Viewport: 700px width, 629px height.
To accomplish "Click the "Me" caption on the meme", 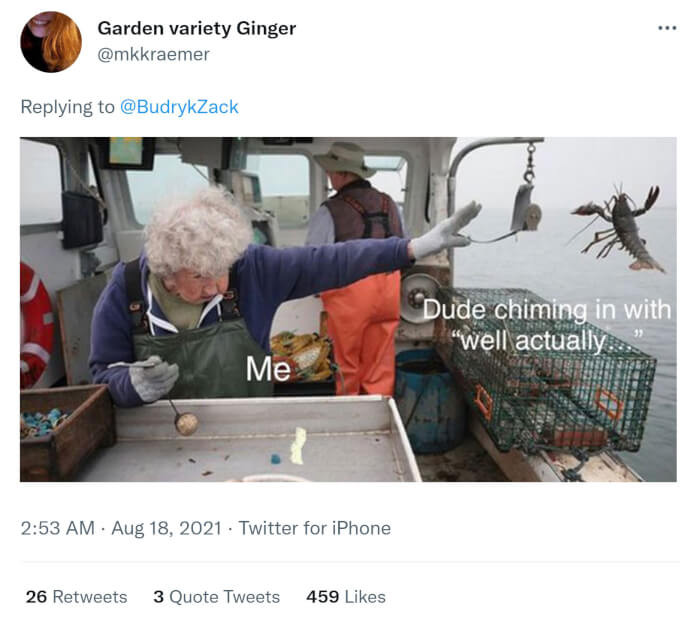I will point(268,369).
